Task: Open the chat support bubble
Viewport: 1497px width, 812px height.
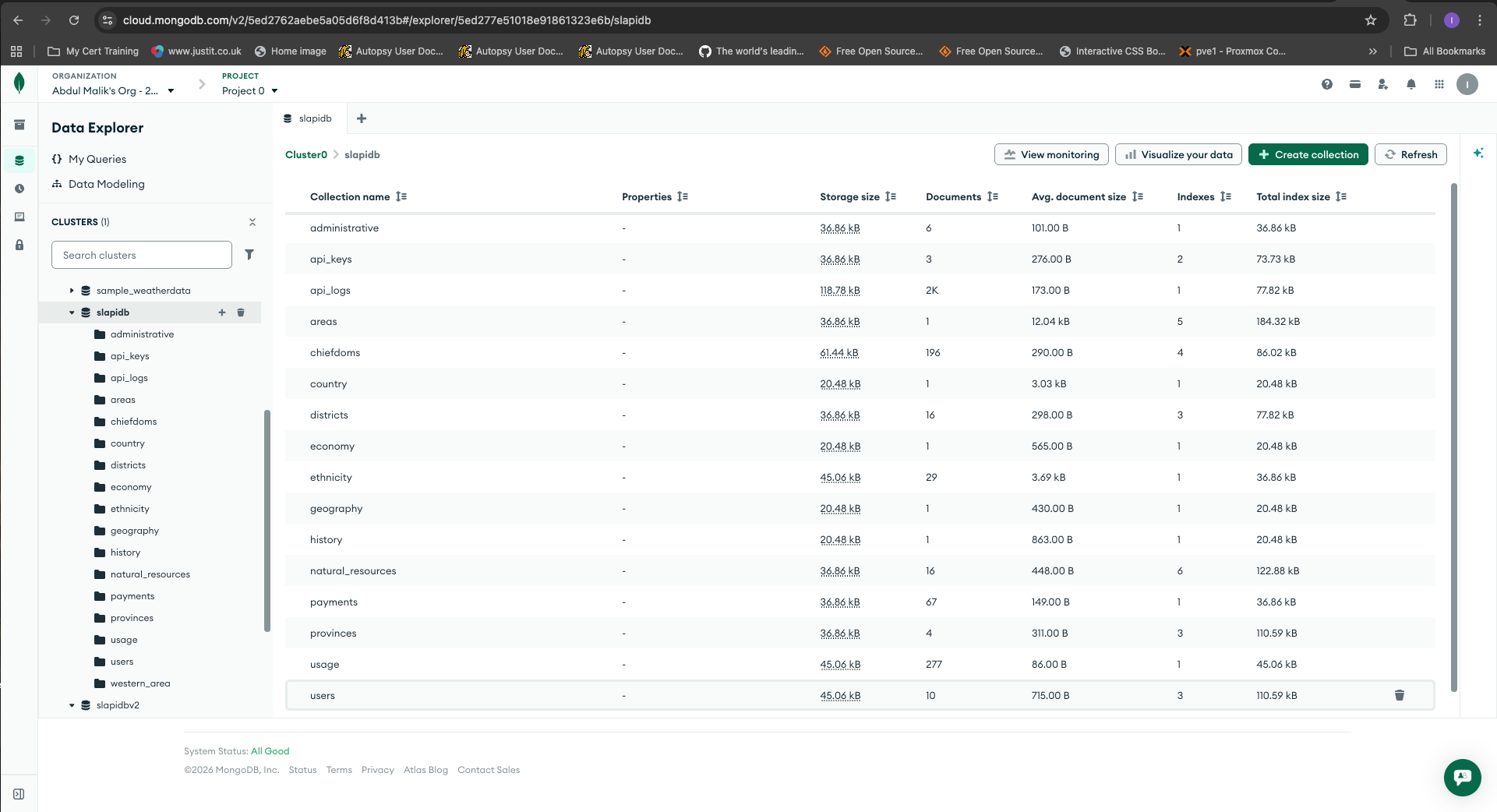Action: pyautogui.click(x=1463, y=777)
